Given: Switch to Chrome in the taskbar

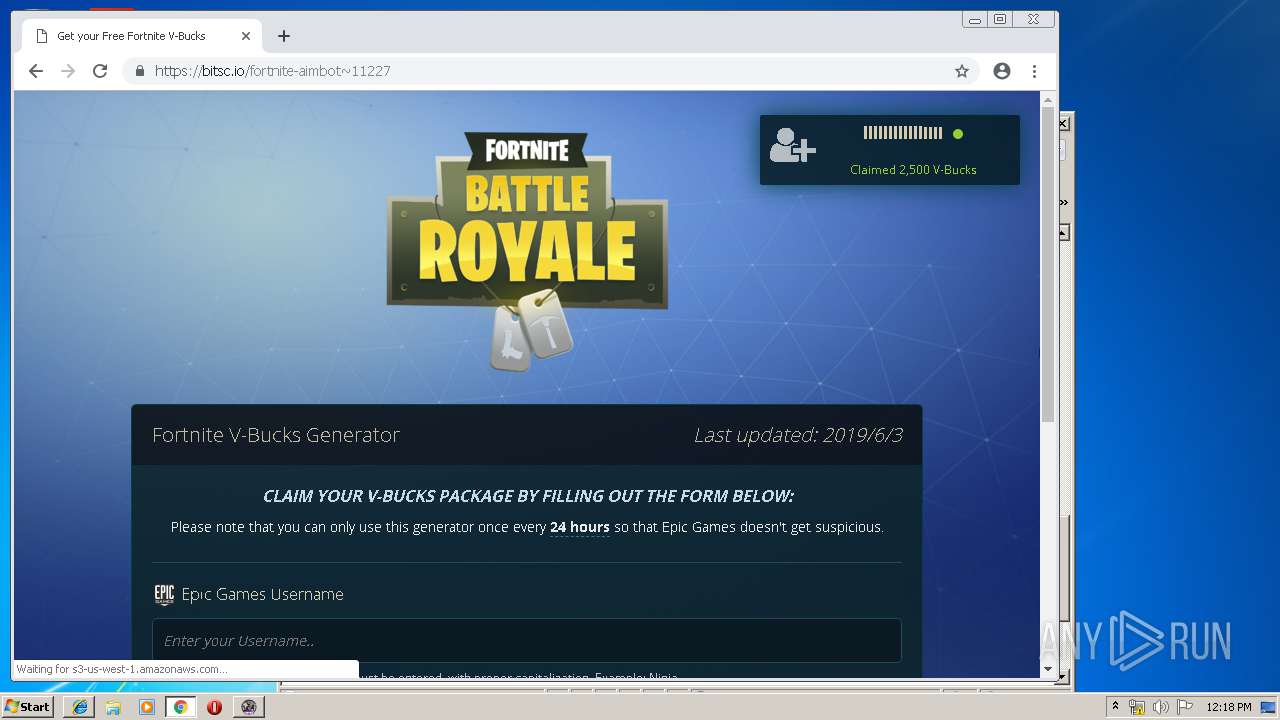Looking at the screenshot, I should (x=180, y=707).
